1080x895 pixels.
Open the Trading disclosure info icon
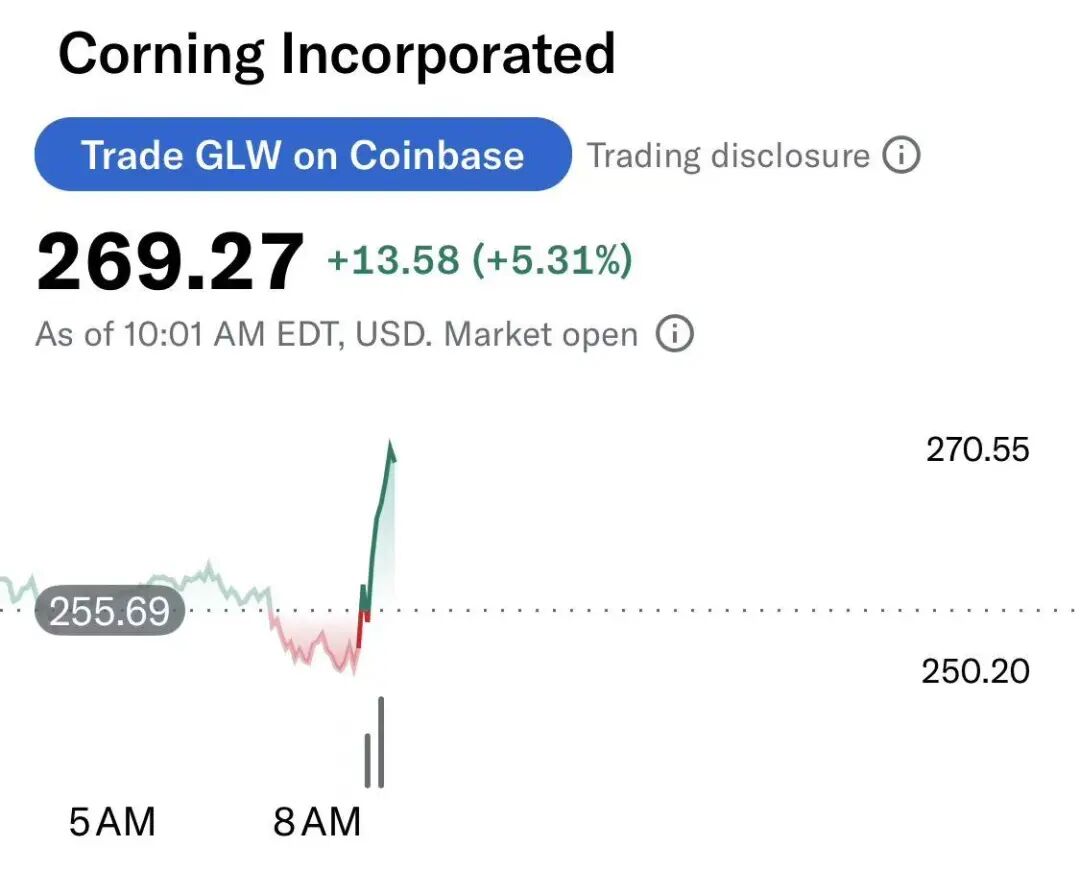pyautogui.click(x=901, y=155)
